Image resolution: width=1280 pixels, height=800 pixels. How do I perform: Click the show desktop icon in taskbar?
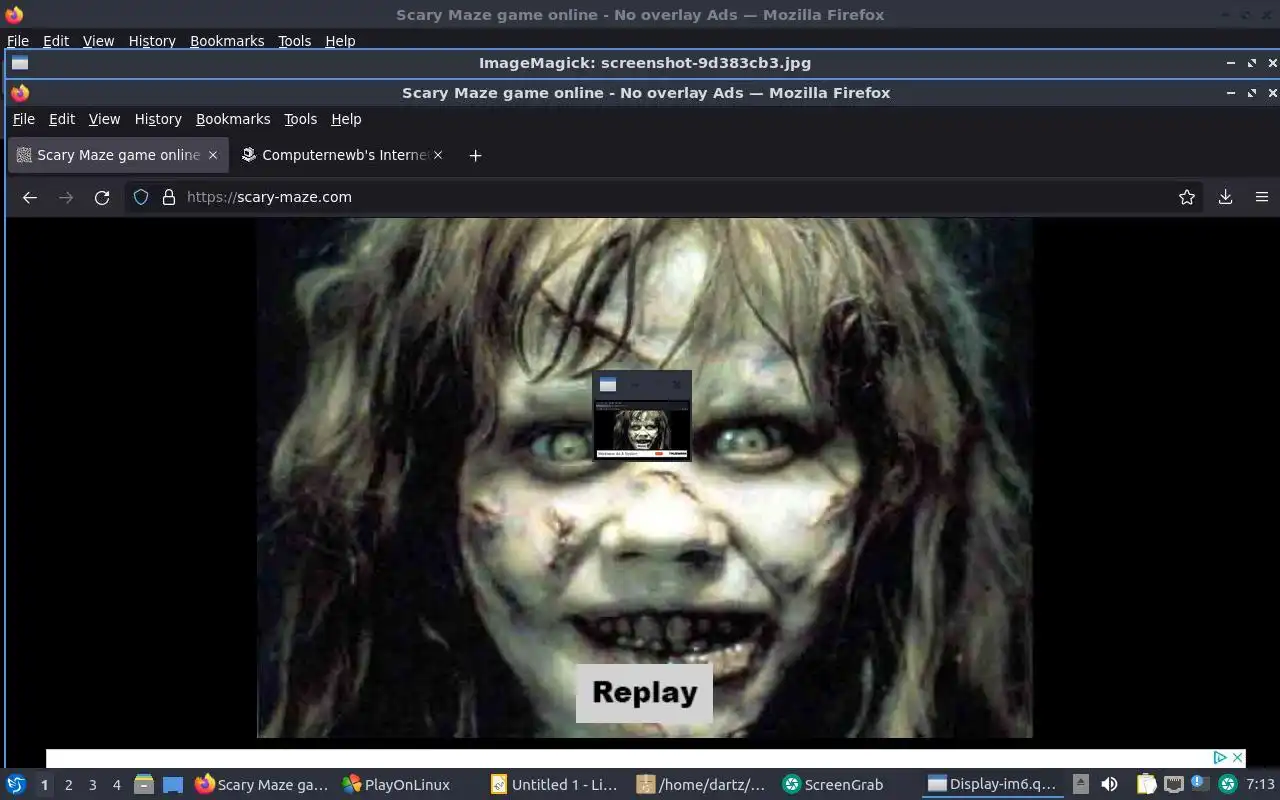coord(173,785)
